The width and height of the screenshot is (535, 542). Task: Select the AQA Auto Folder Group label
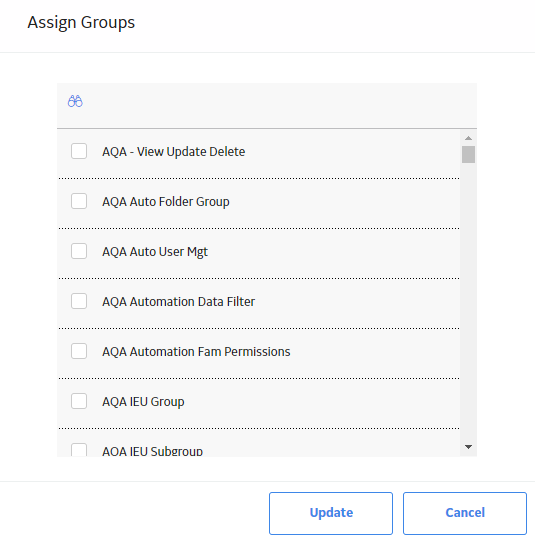(x=166, y=202)
